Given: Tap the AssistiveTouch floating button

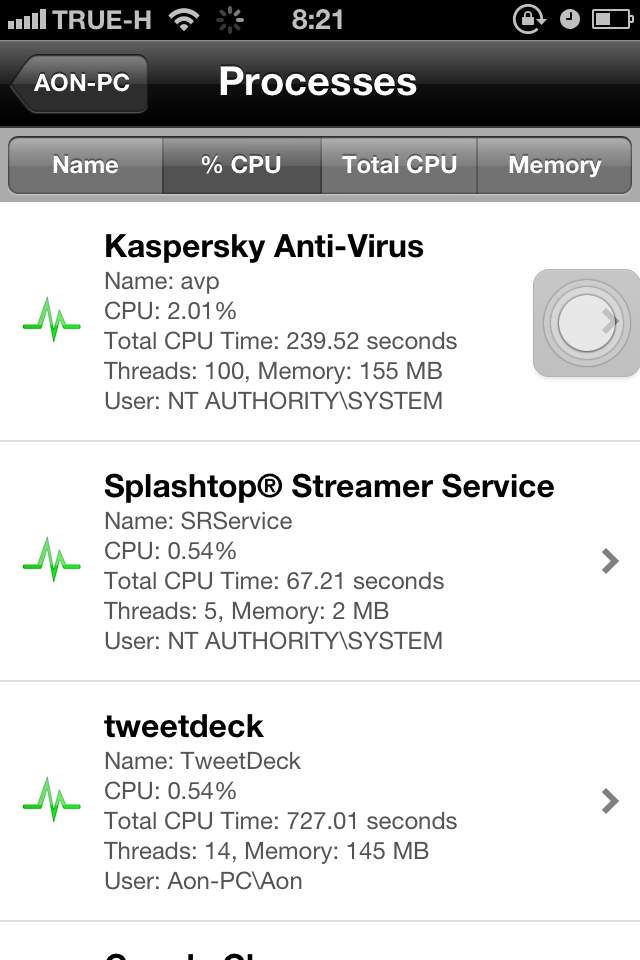Looking at the screenshot, I should click(586, 322).
